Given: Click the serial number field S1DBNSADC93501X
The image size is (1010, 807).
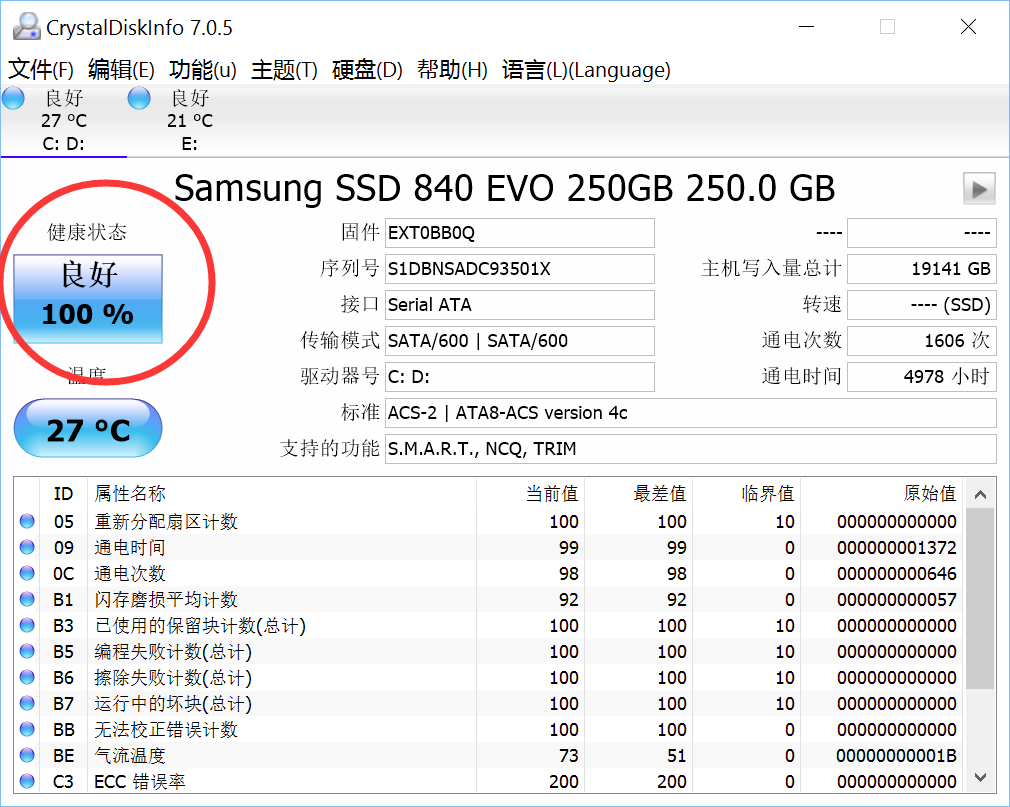Looking at the screenshot, I should [520, 269].
